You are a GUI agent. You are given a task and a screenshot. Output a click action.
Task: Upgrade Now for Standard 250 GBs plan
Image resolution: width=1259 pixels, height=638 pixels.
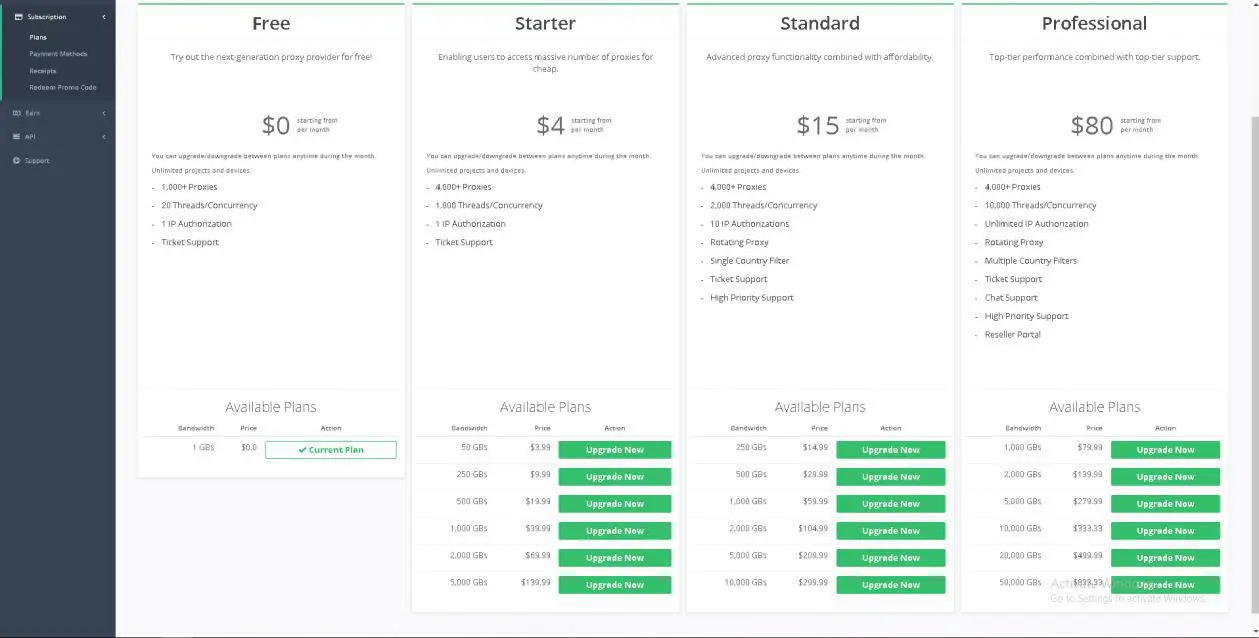[889, 449]
